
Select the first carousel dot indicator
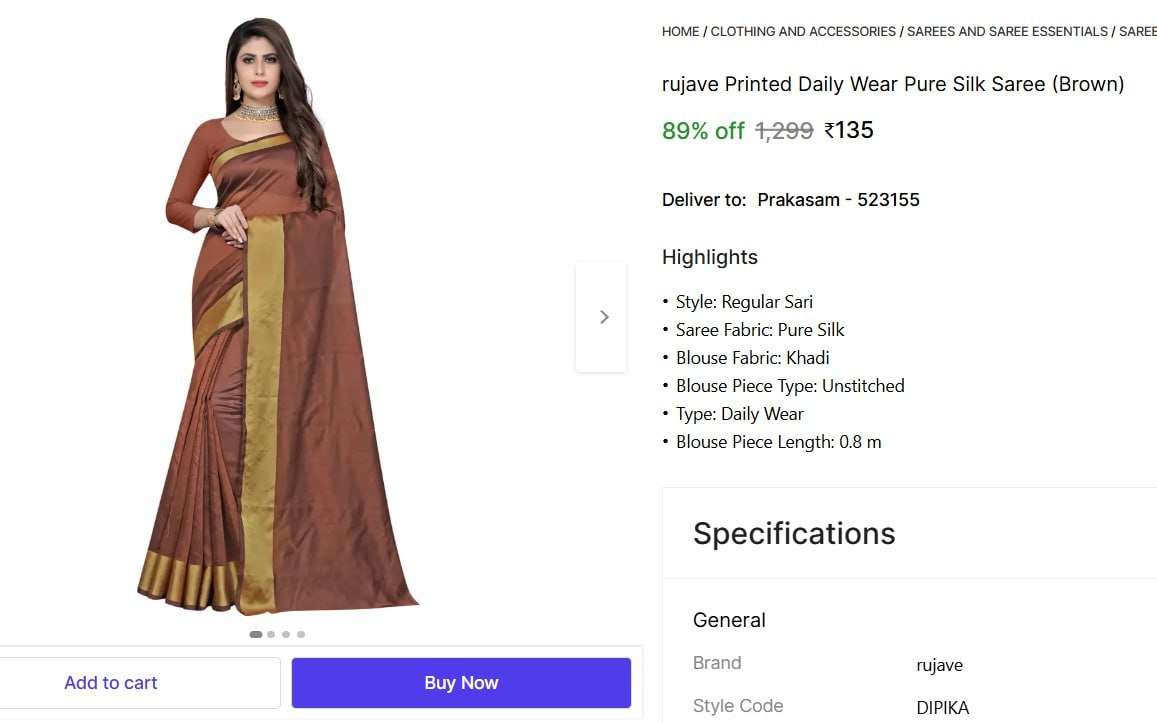click(256, 634)
